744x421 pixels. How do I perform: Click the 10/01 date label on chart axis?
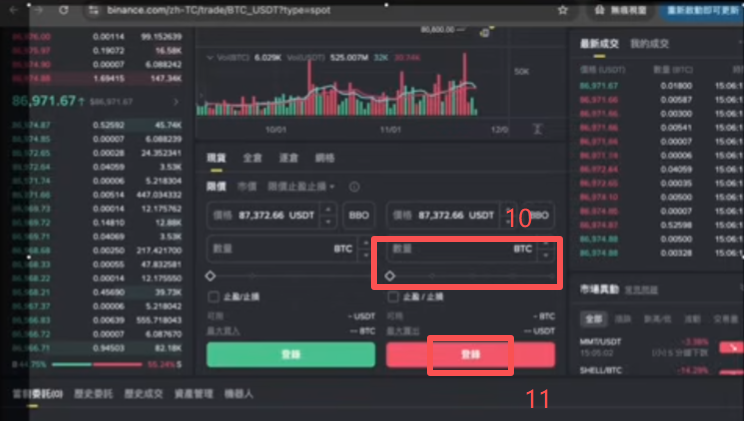pyautogui.click(x=276, y=130)
